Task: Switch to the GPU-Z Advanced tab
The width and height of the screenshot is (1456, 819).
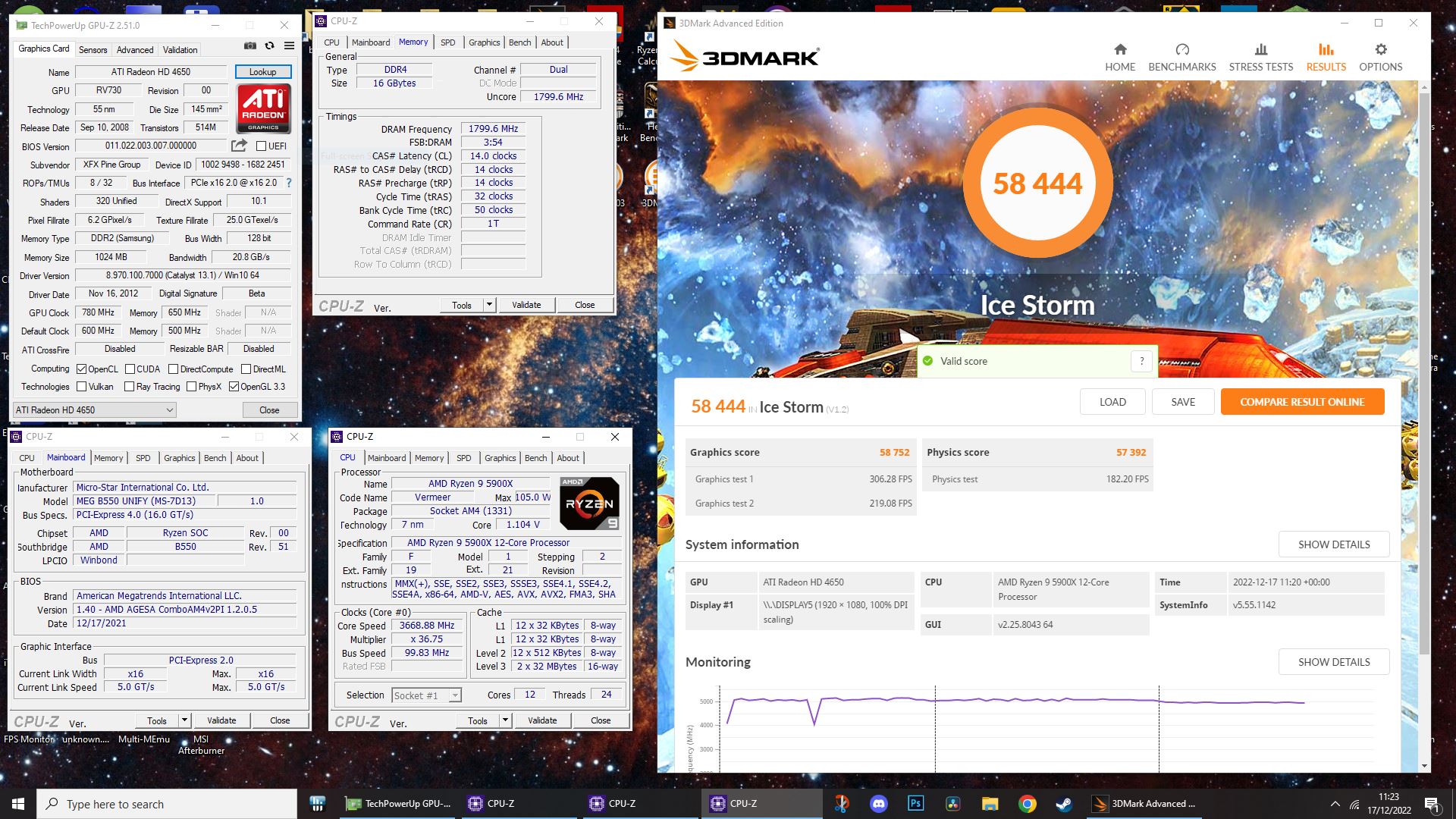Action: [135, 50]
